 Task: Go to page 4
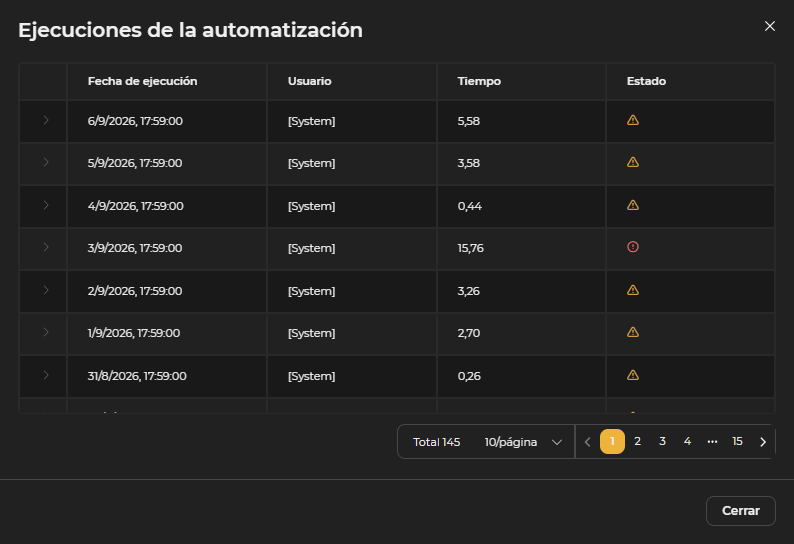(x=687, y=442)
